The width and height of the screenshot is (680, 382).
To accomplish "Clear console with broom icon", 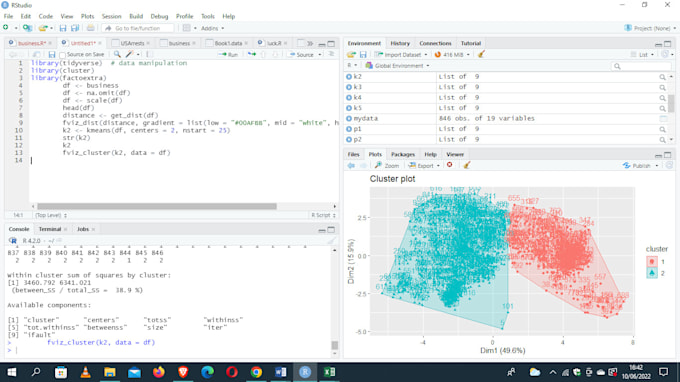I will coord(331,241).
